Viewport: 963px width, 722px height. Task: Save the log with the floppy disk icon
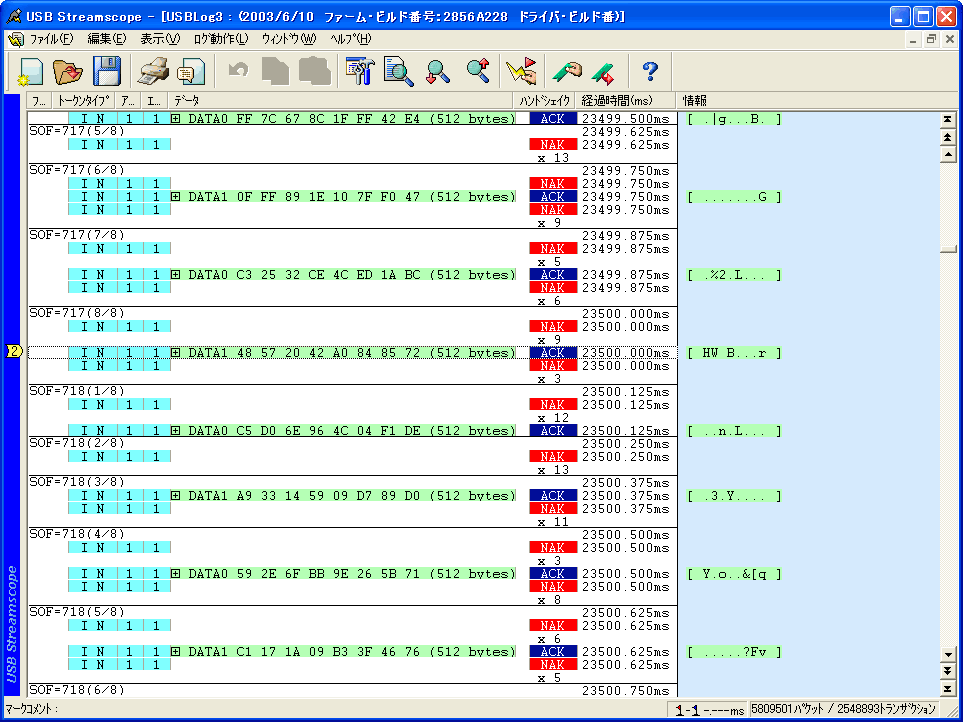(x=107, y=71)
